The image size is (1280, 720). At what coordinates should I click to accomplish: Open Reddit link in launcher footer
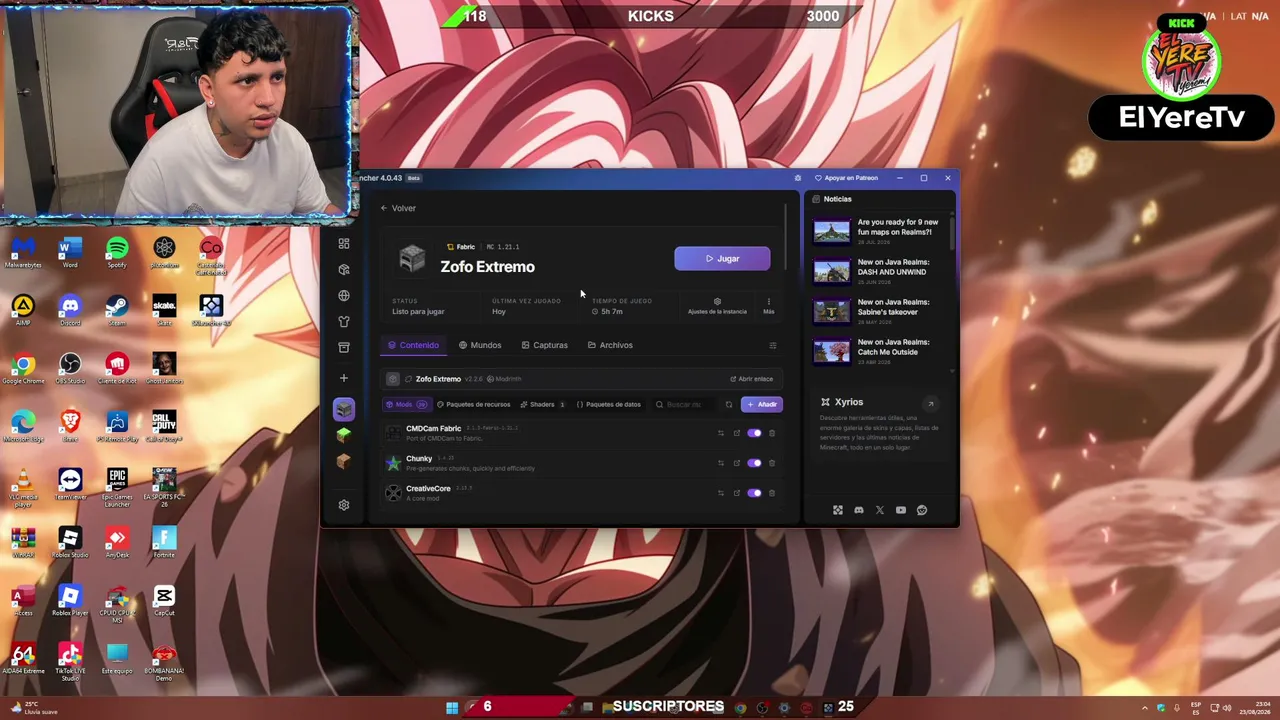tap(922, 510)
